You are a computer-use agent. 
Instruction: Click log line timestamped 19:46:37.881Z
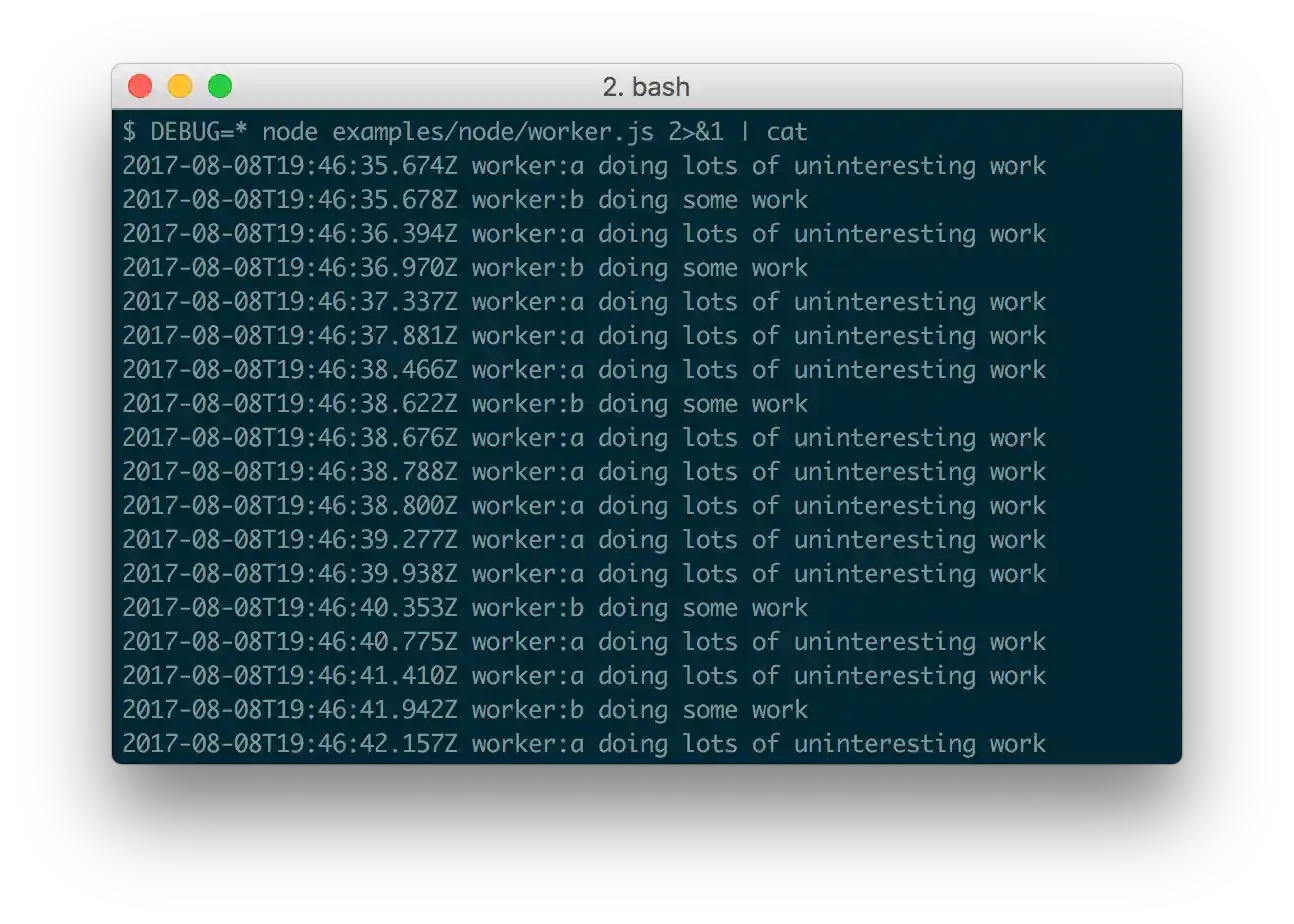(584, 336)
